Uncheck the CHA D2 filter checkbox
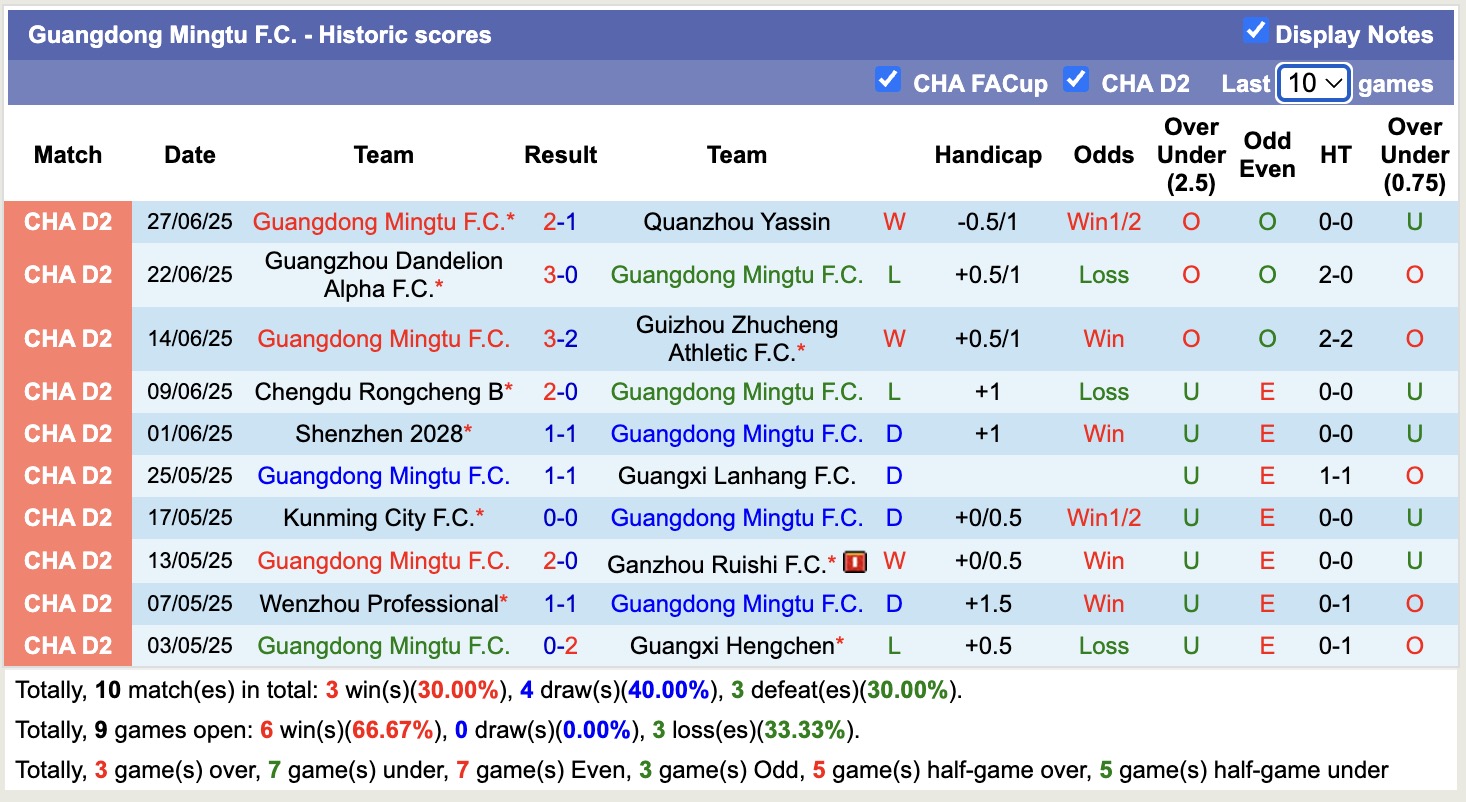This screenshot has height=802, width=1466. [1076, 79]
